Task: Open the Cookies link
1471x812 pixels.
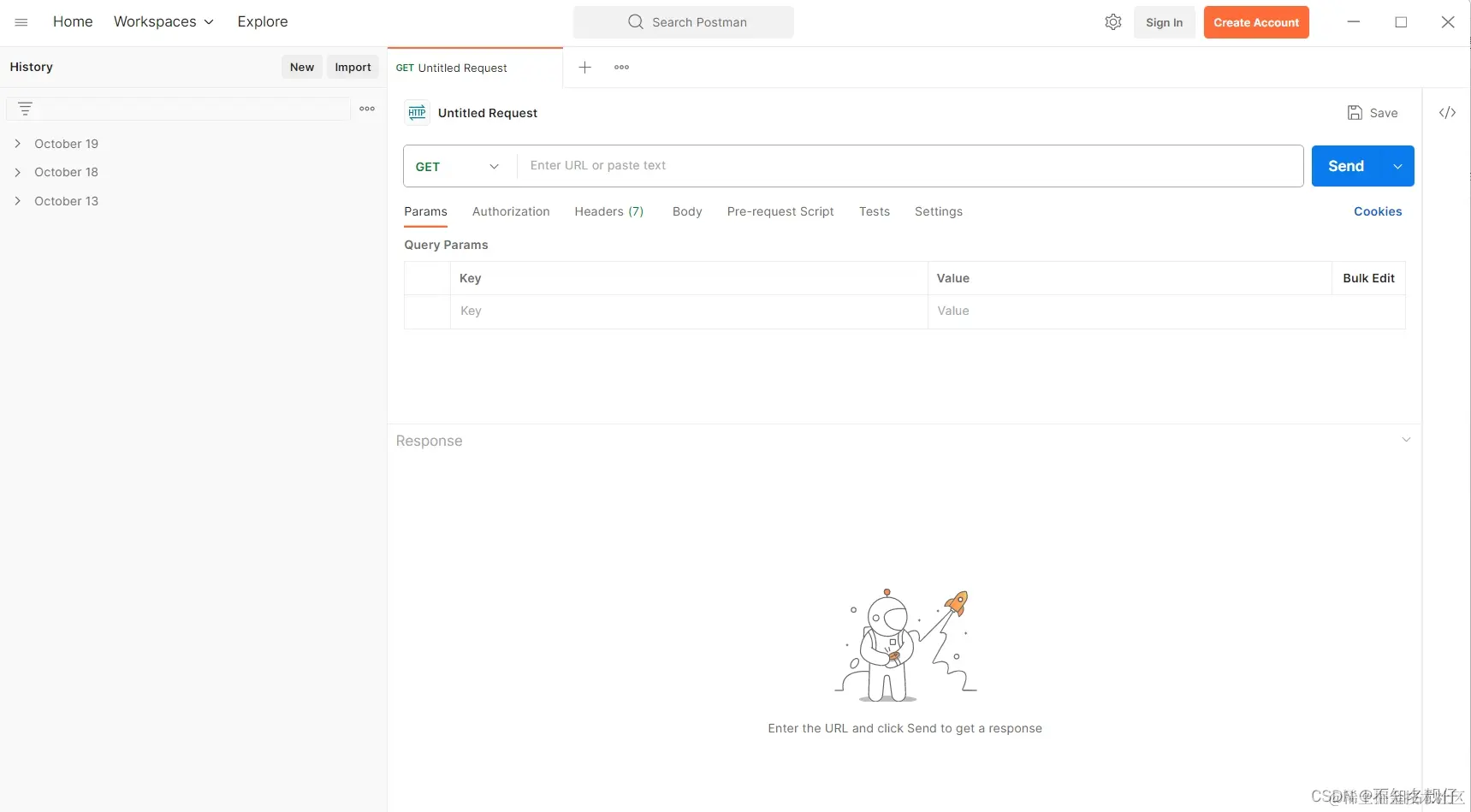Action: click(1378, 211)
